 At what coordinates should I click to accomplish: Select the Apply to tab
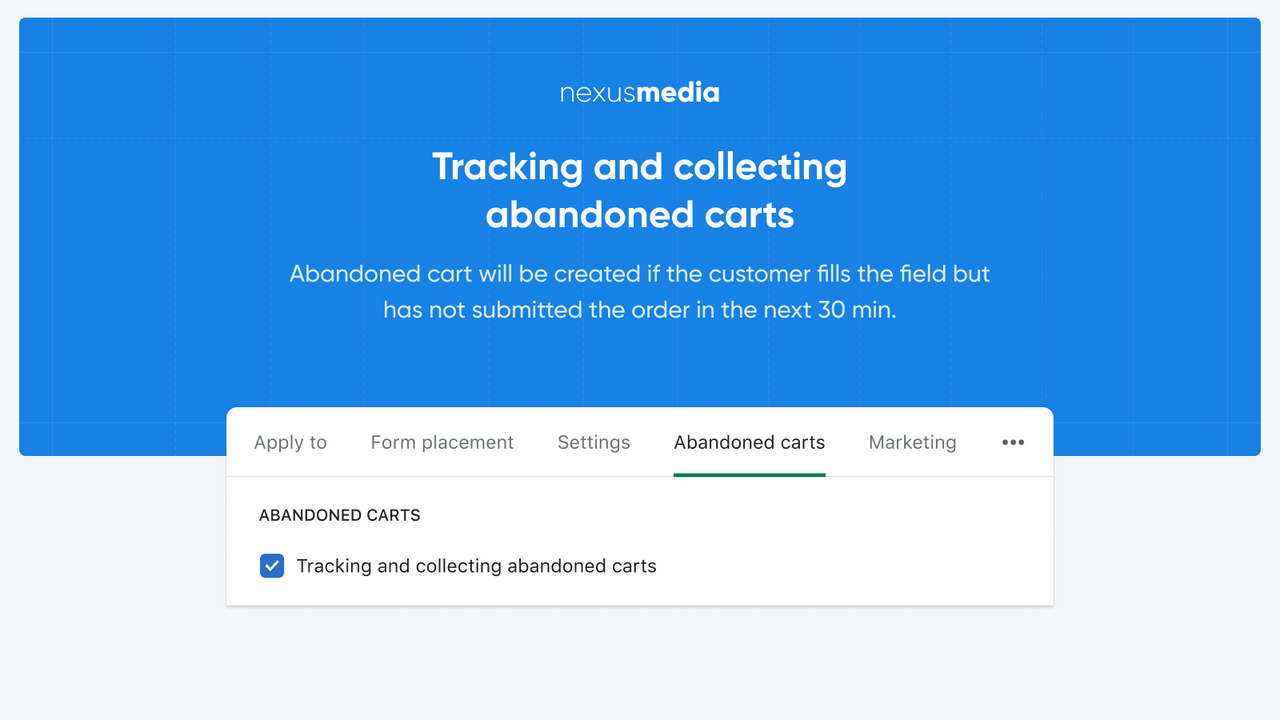[290, 442]
